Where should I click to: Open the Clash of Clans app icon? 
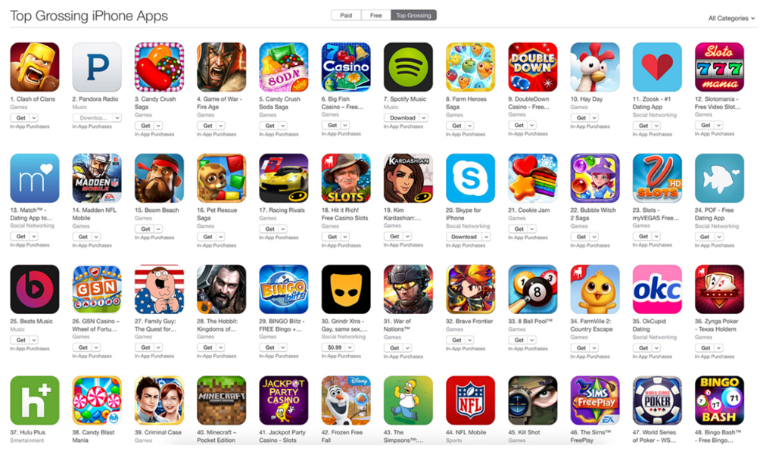[35, 67]
